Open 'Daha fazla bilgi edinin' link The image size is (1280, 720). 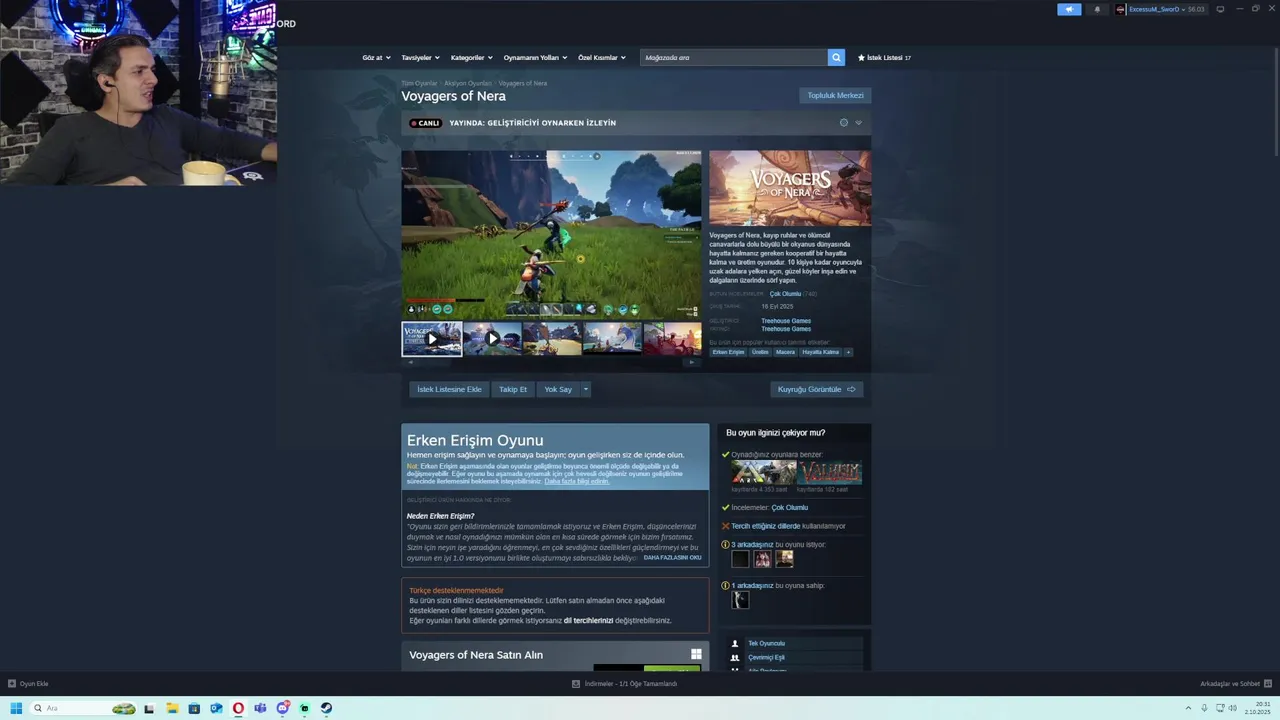pyautogui.click(x=577, y=481)
